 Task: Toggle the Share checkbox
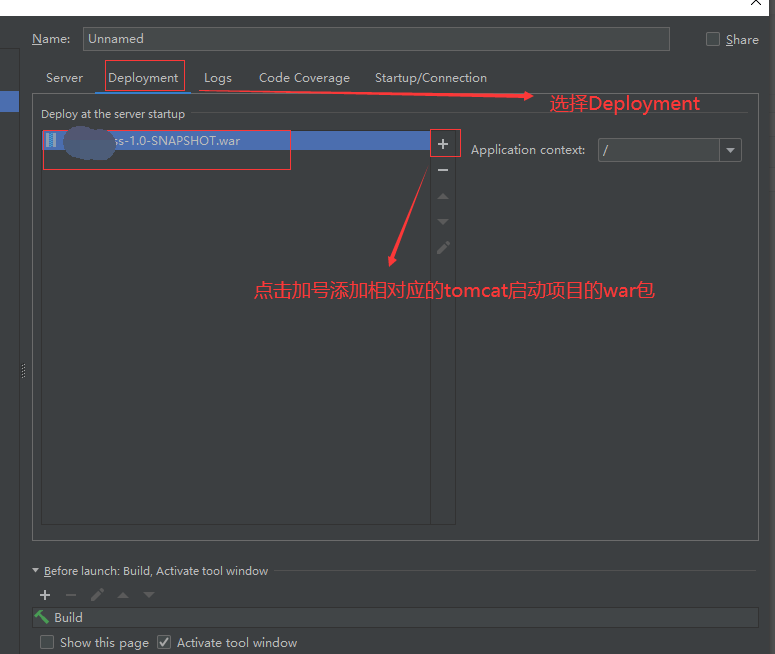713,39
